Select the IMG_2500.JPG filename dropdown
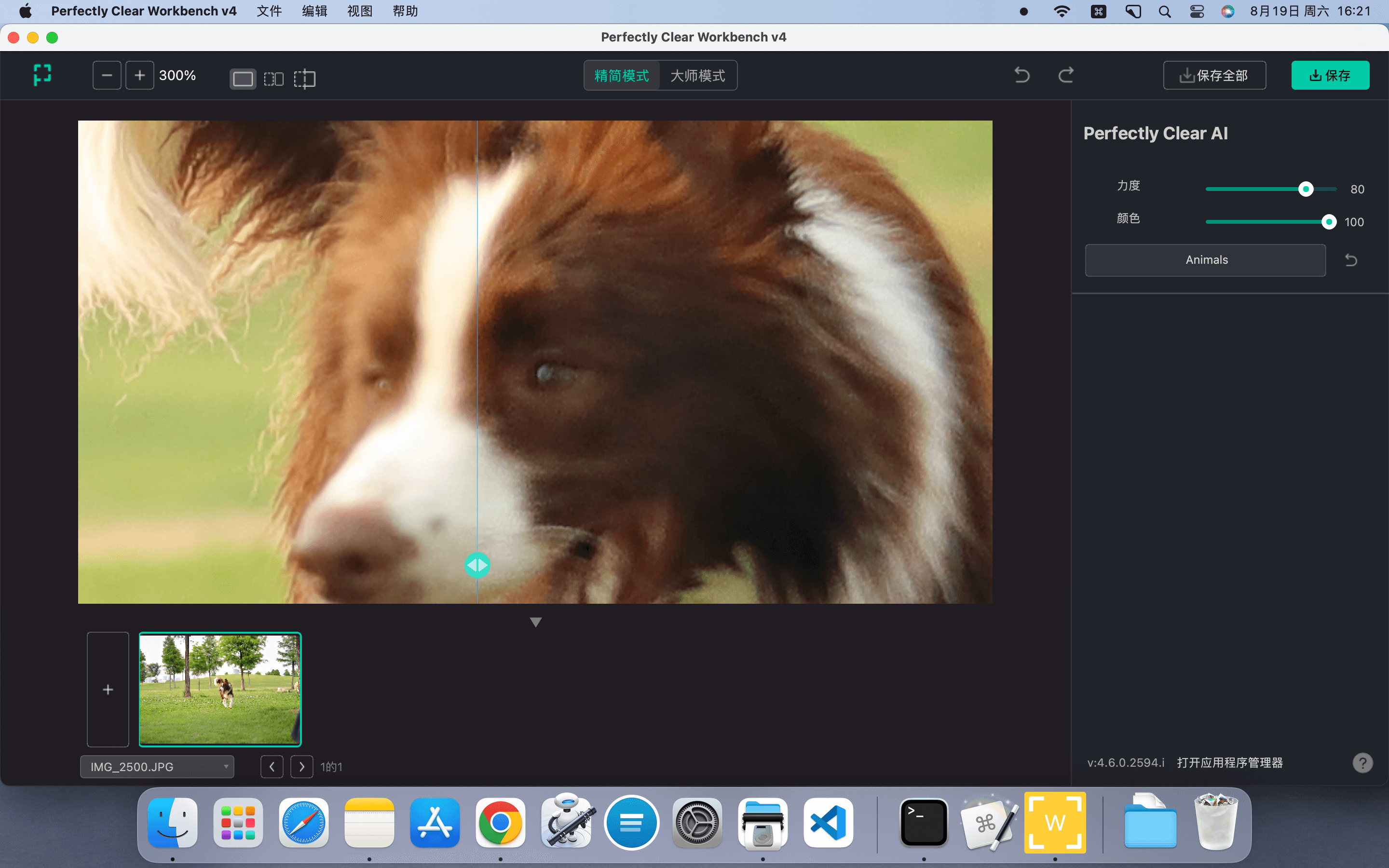The image size is (1389, 868). [157, 766]
